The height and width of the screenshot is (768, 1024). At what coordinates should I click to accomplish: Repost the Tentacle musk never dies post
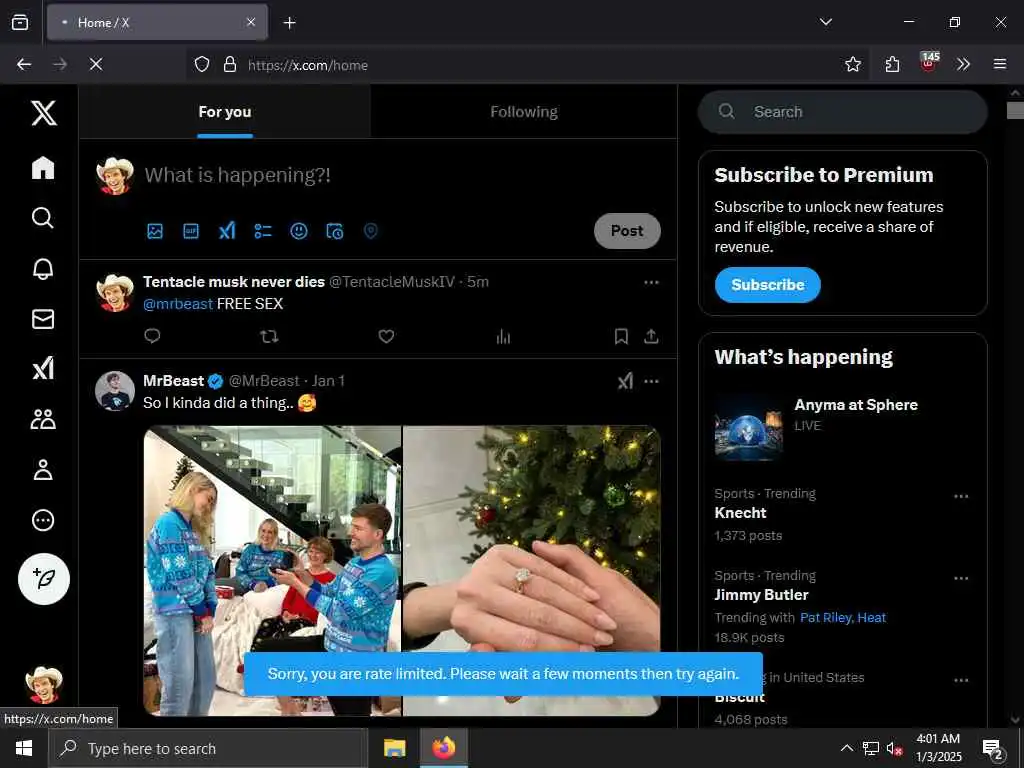pyautogui.click(x=269, y=336)
